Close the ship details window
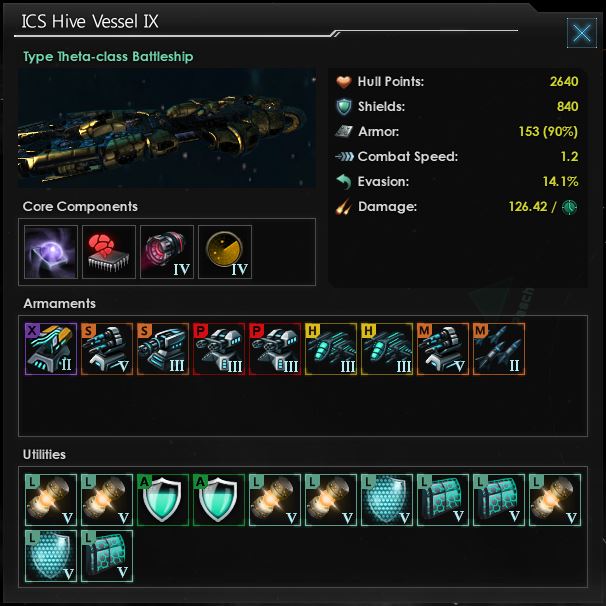The height and width of the screenshot is (606, 606). click(582, 33)
